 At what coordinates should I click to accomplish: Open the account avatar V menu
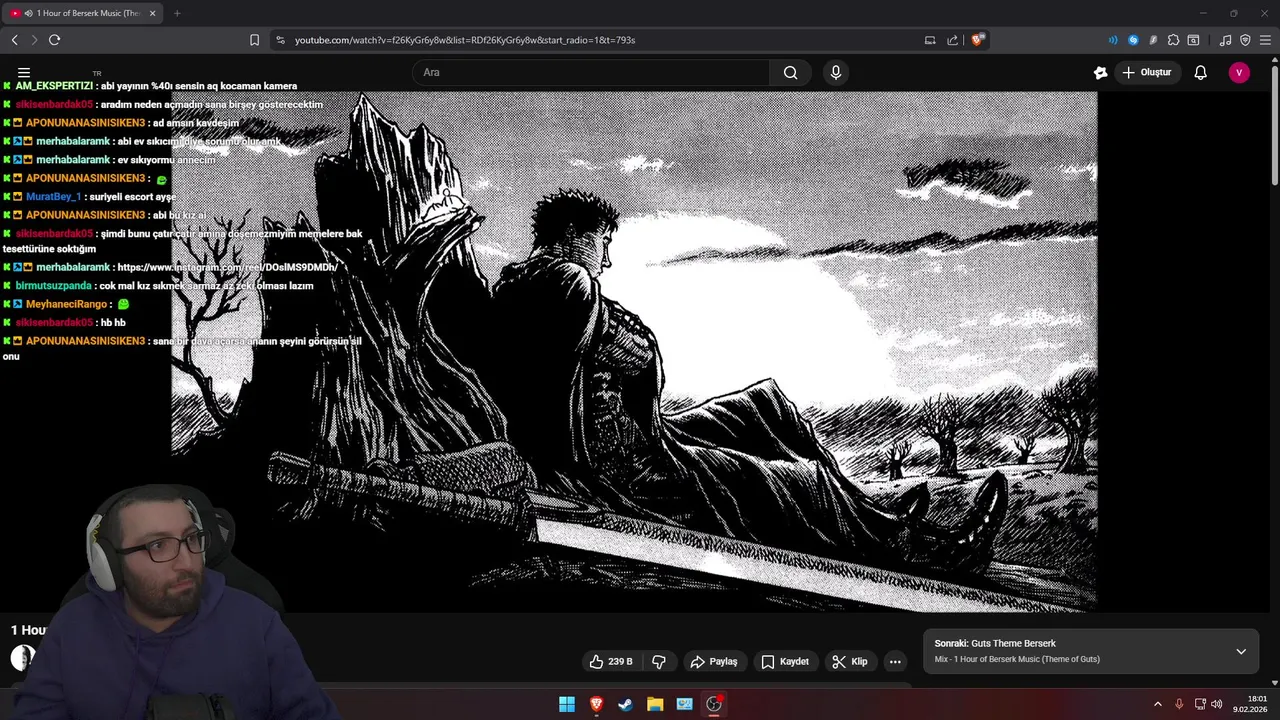click(x=1239, y=72)
